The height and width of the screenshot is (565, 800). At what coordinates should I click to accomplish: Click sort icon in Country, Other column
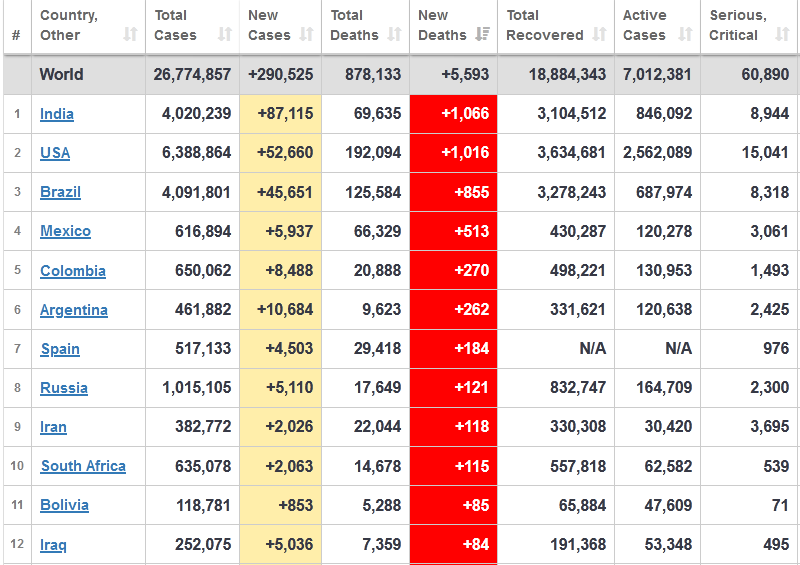[x=130, y=35]
